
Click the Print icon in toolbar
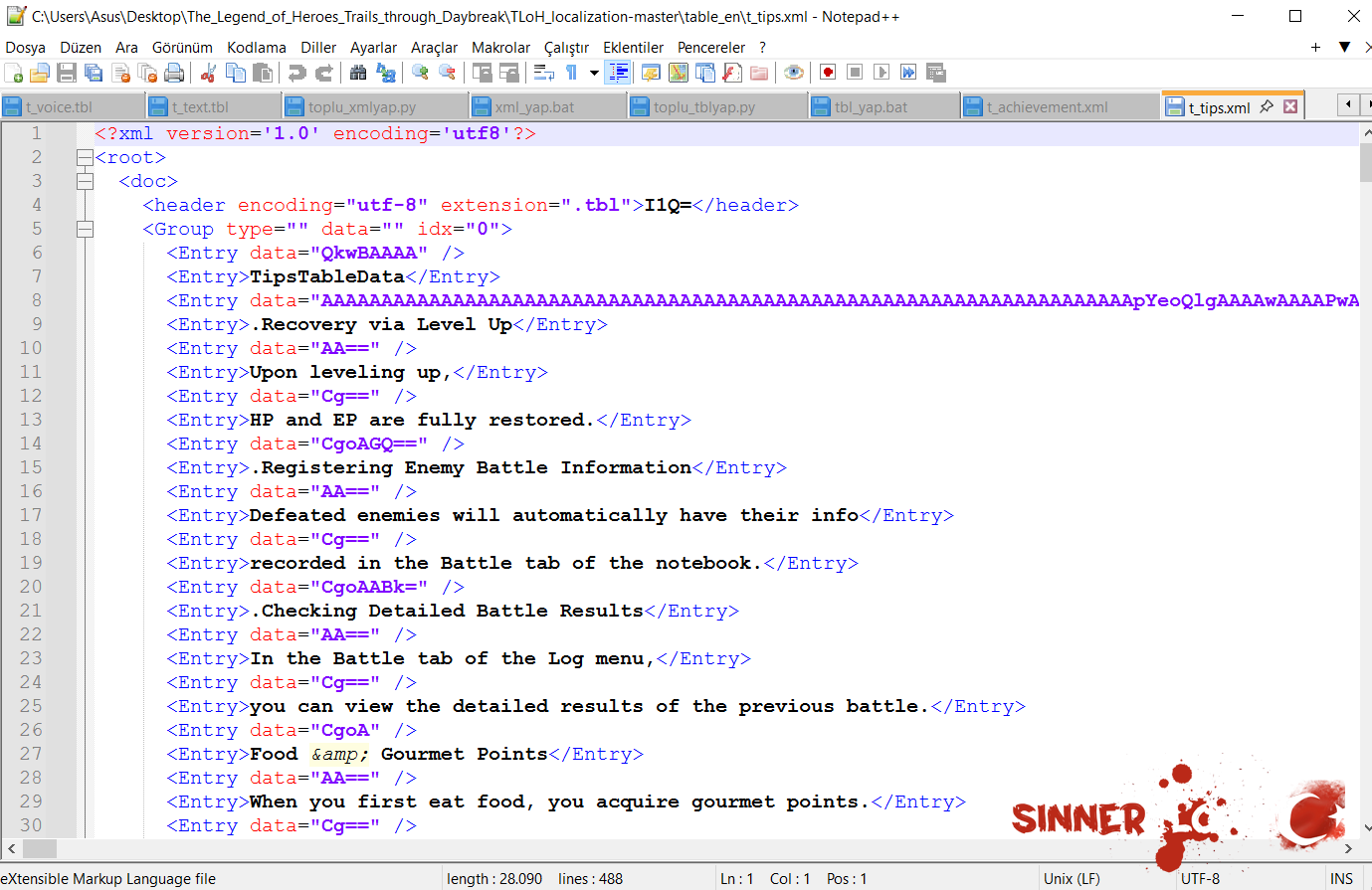point(175,73)
